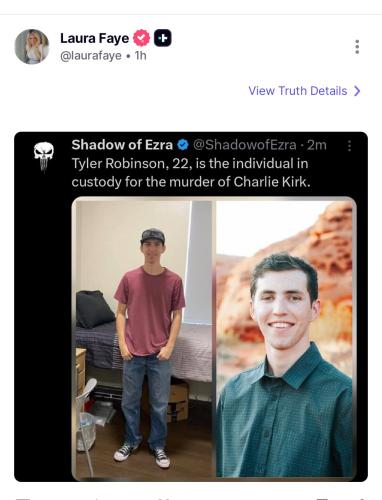This screenshot has width=382, height=500.
Task: Tap the black plus badge icon
Action: coord(163,38)
